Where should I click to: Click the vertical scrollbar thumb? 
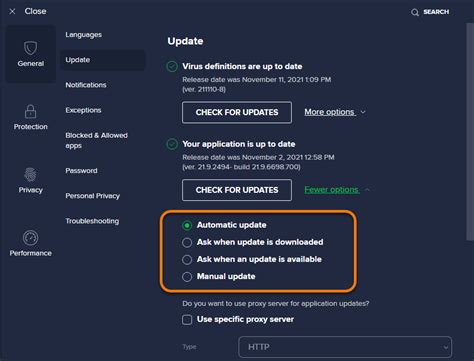(x=470, y=132)
